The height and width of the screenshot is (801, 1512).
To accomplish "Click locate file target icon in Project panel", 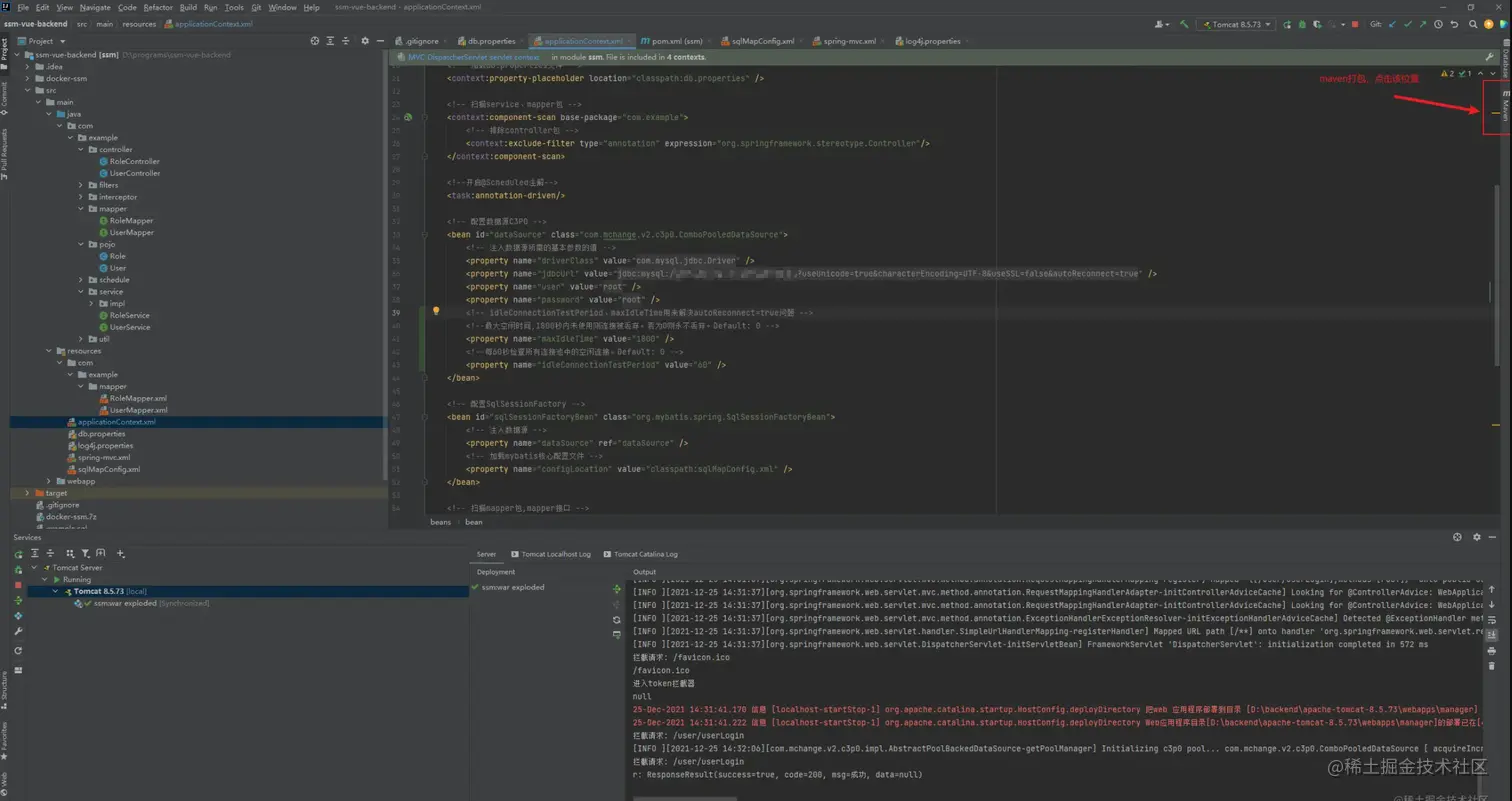I will click(x=315, y=41).
